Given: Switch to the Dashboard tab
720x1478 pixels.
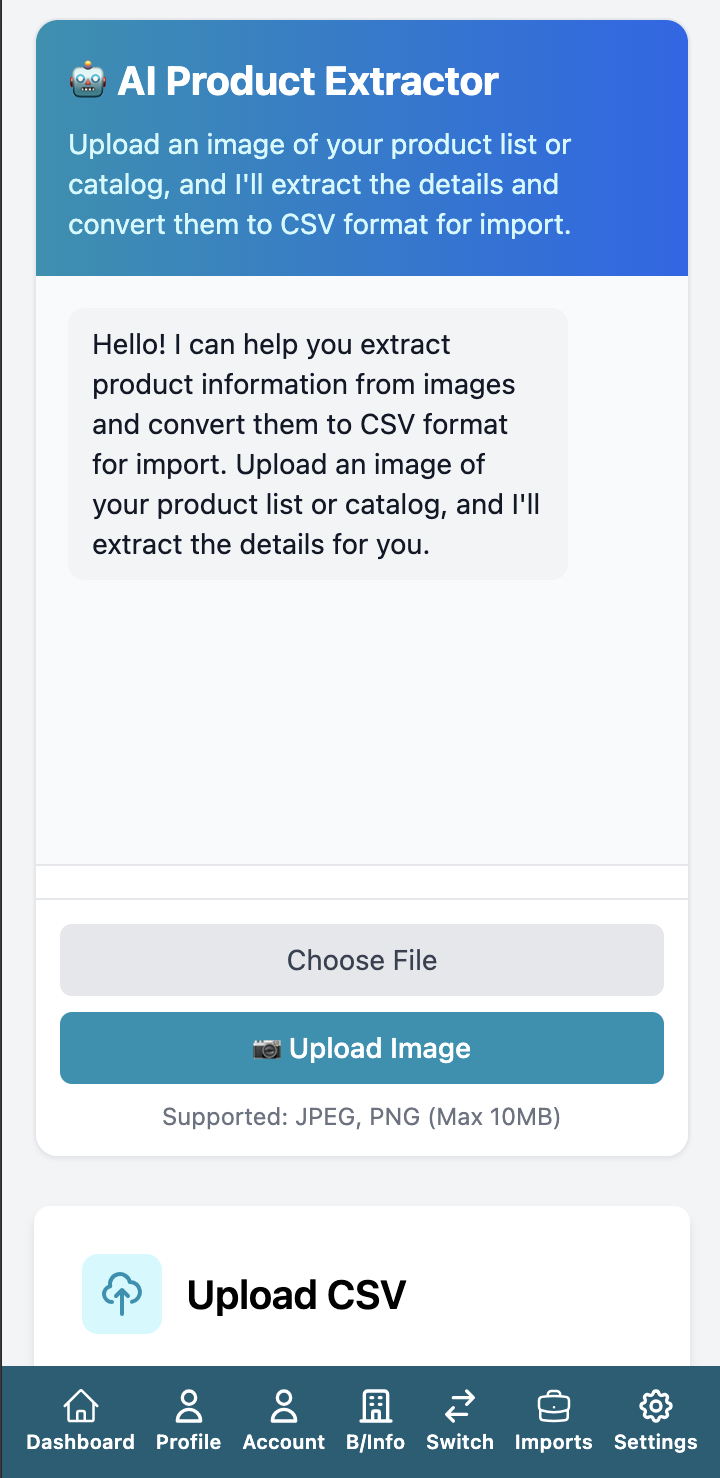Looking at the screenshot, I should (x=80, y=1420).
